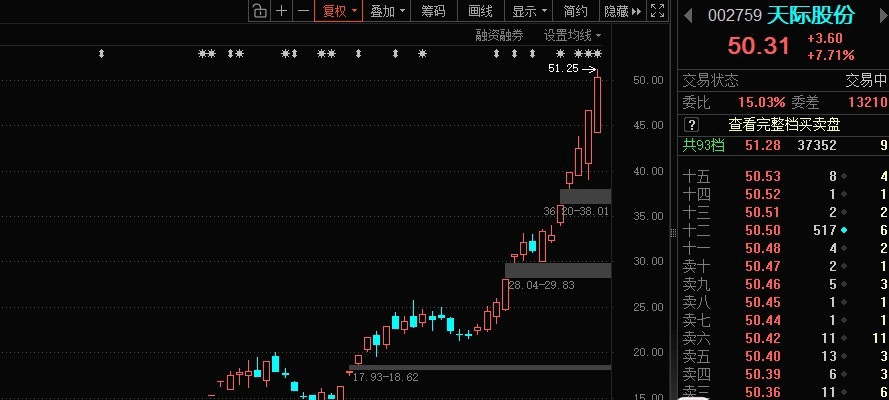Select sell level 十二 at 50.50
The height and width of the screenshot is (400, 889).
784,230
